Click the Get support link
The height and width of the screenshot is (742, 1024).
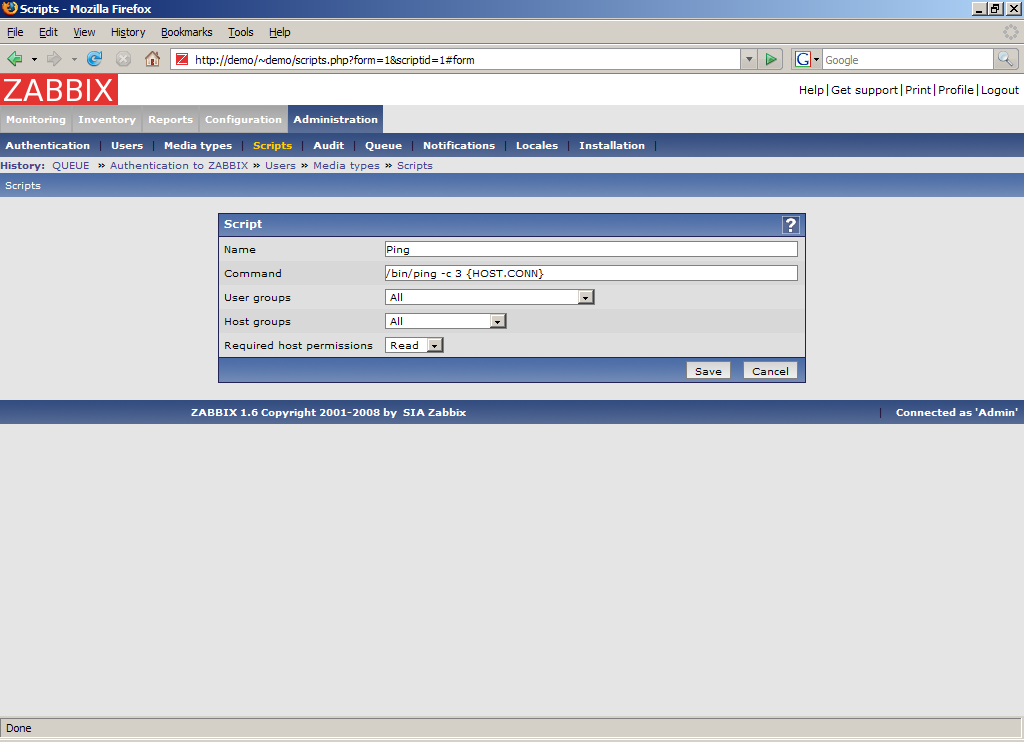(864, 90)
